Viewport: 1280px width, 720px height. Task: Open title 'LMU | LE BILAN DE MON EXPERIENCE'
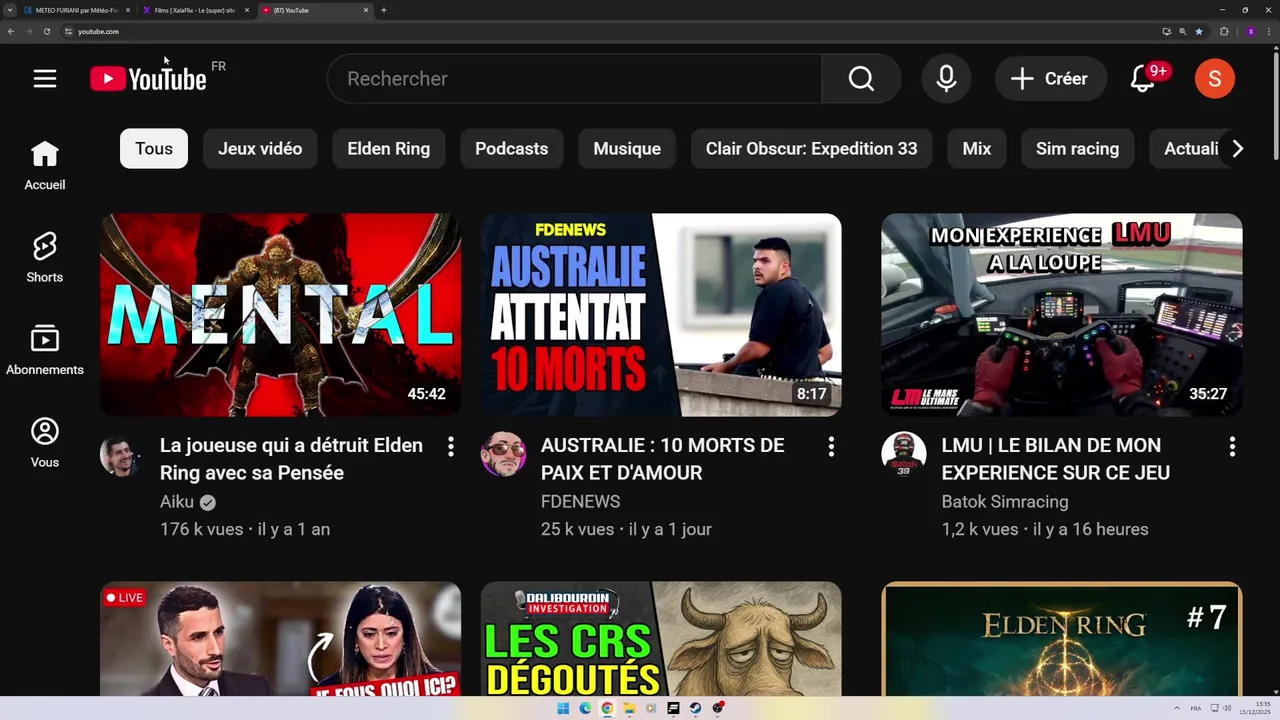pos(1055,459)
